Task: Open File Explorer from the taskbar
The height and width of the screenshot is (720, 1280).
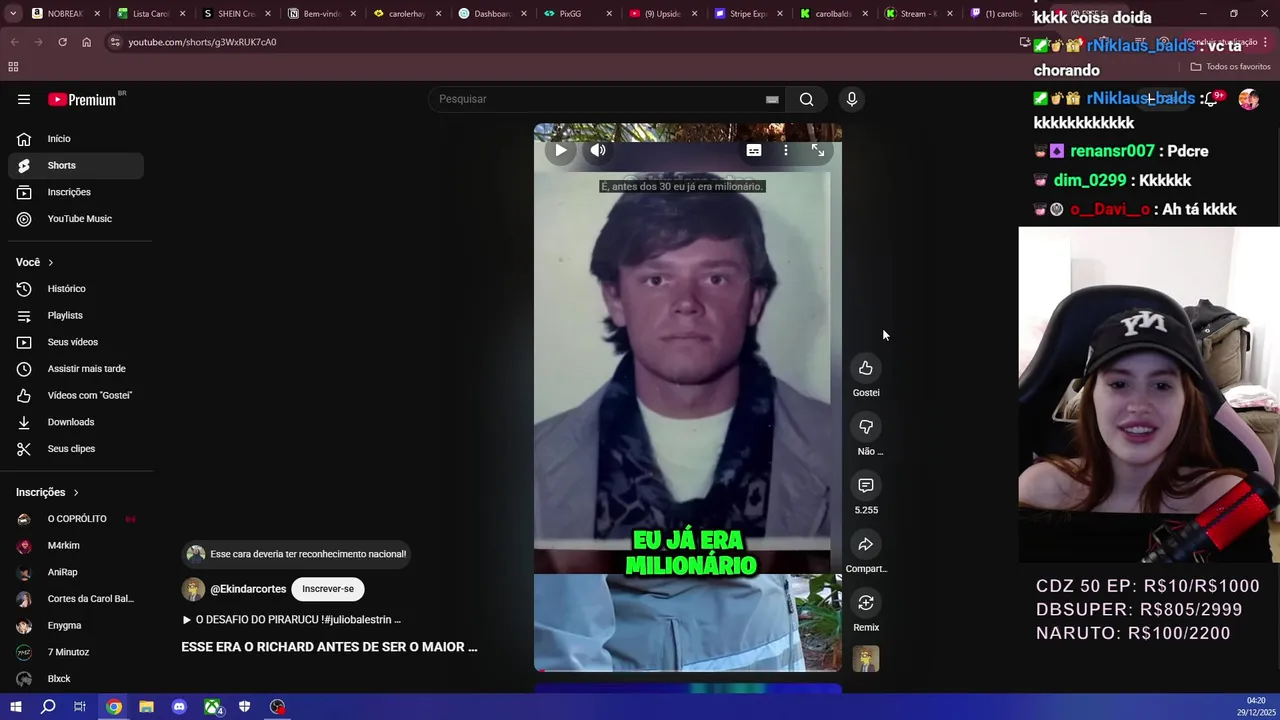Action: click(x=146, y=707)
